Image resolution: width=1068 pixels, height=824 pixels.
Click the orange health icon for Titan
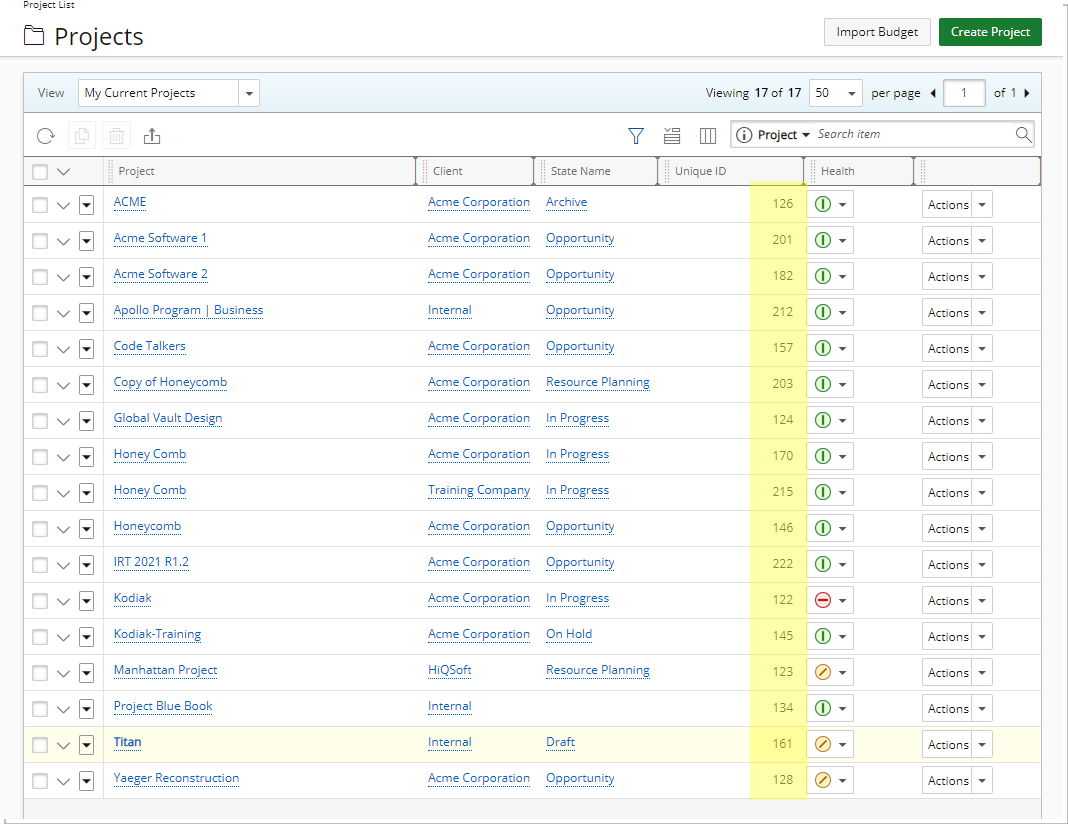tap(823, 744)
